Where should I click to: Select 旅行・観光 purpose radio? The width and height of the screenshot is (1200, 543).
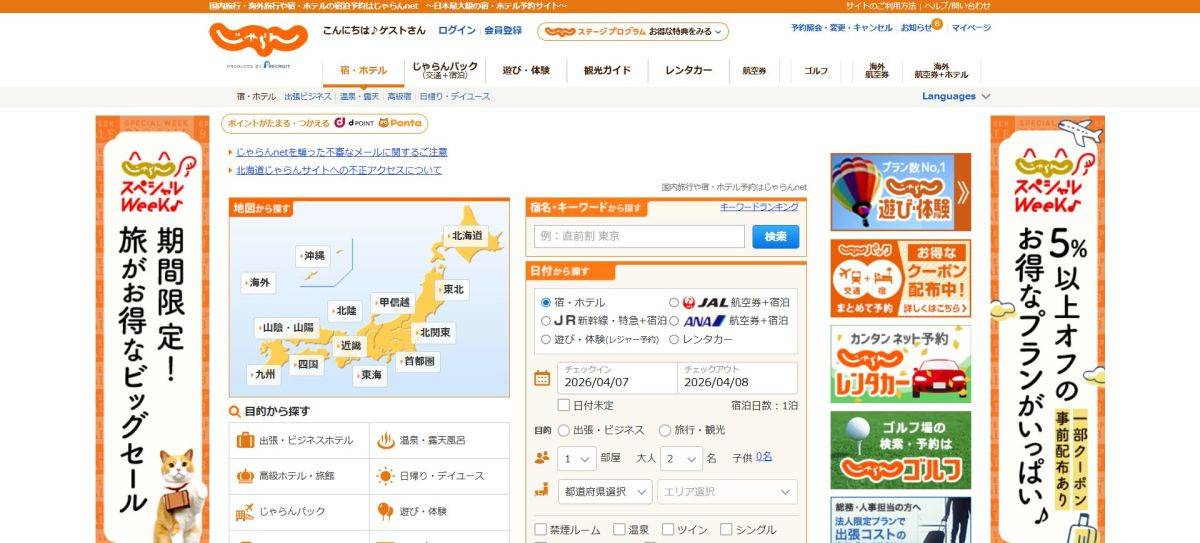coord(666,430)
